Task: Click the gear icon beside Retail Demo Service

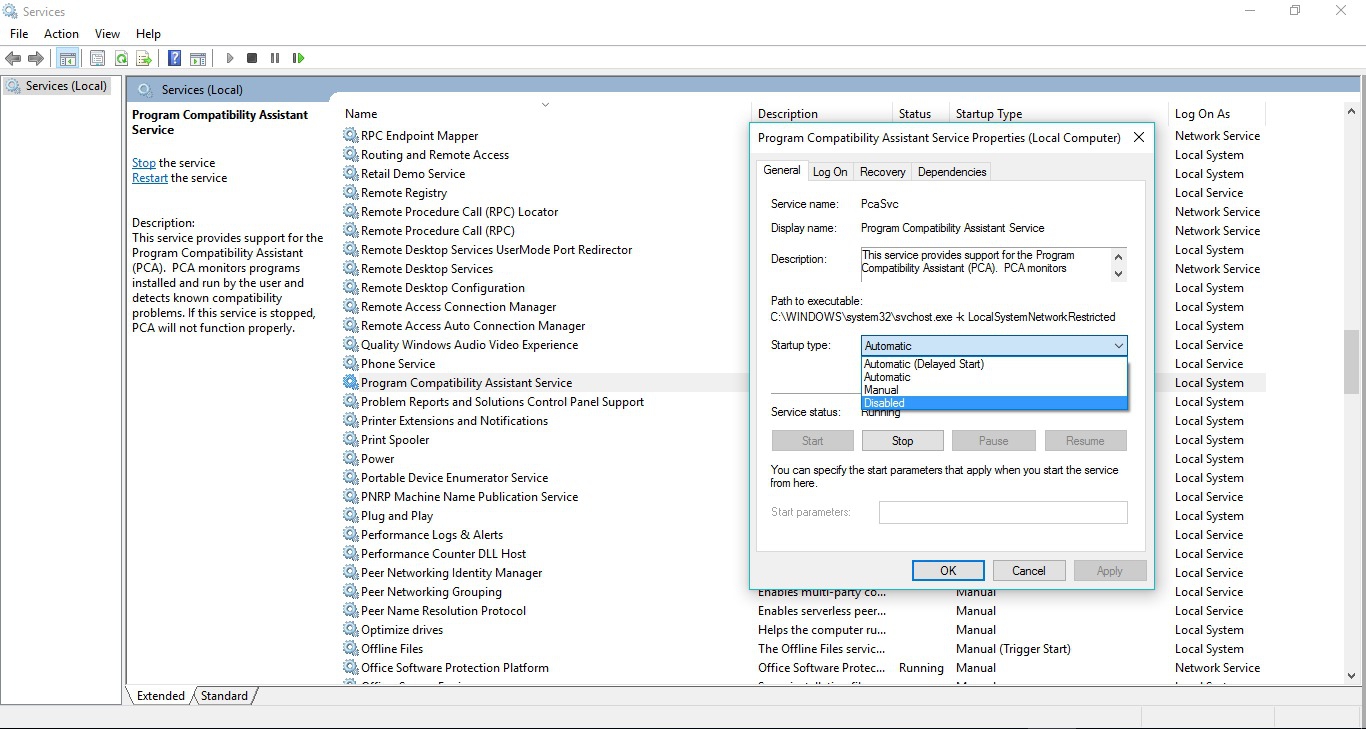Action: 350,174
